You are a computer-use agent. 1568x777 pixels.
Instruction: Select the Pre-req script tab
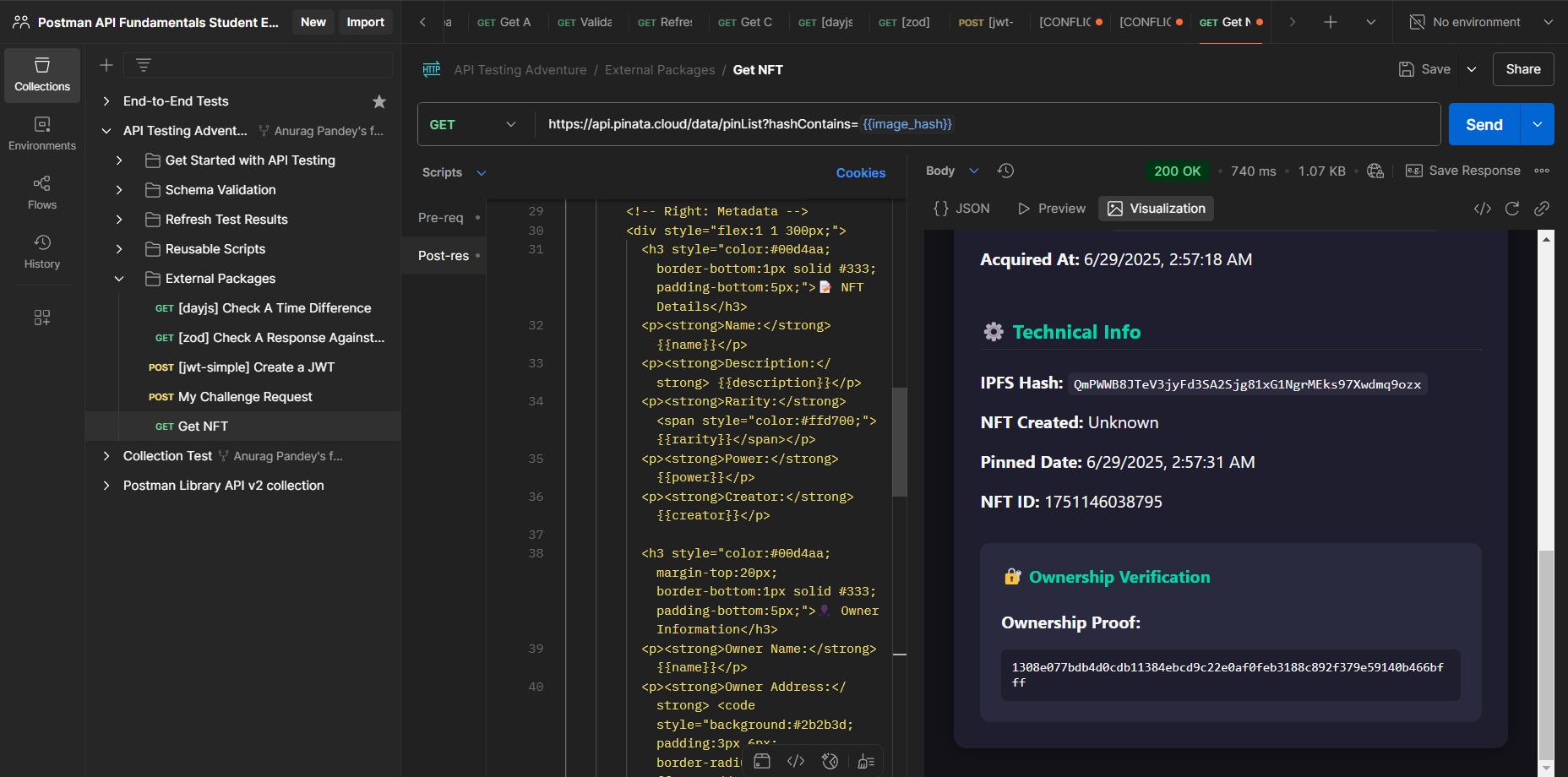[441, 218]
